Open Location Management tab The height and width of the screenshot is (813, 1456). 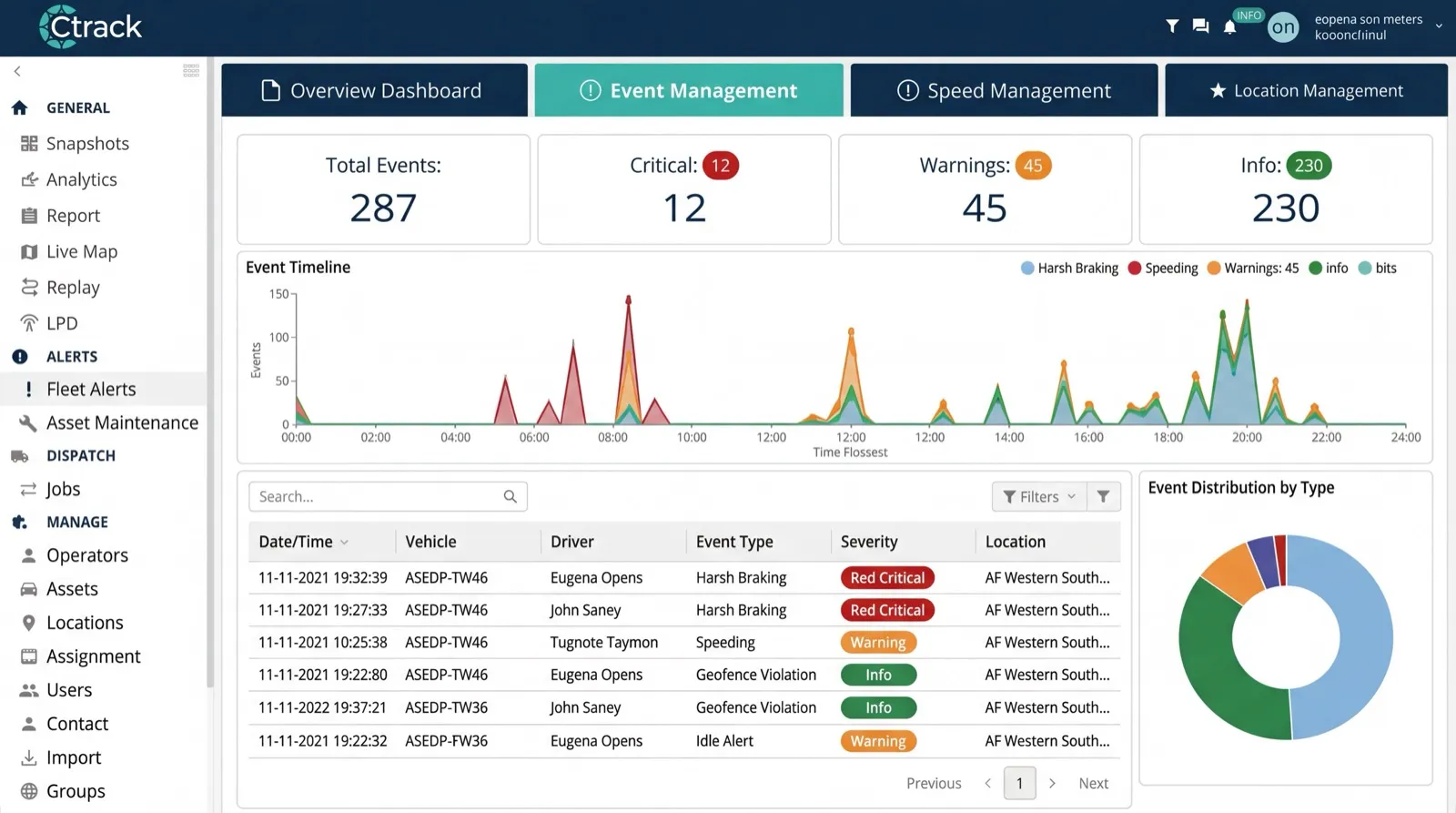pos(1306,90)
